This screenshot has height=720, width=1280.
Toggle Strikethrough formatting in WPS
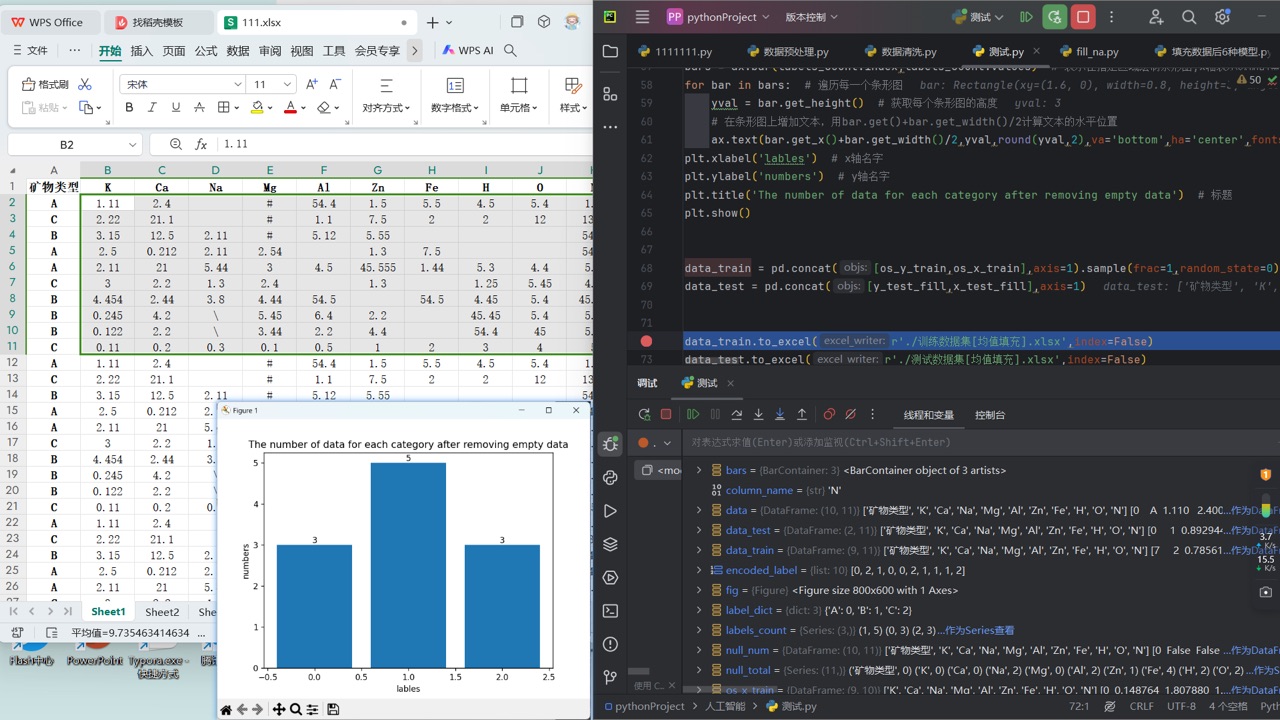coord(199,108)
